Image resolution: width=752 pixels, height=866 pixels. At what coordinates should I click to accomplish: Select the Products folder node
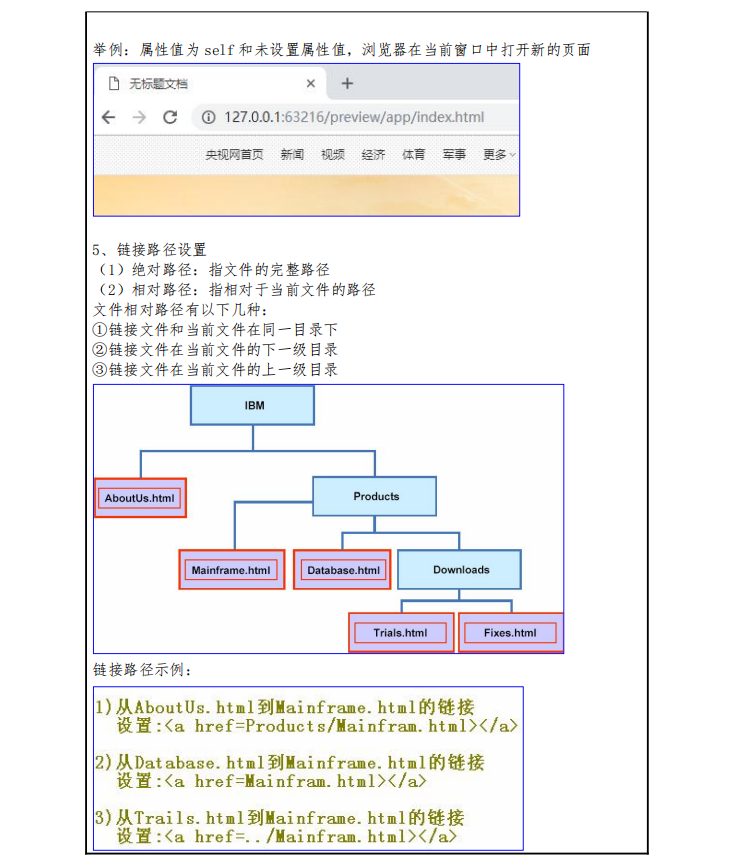[375, 496]
